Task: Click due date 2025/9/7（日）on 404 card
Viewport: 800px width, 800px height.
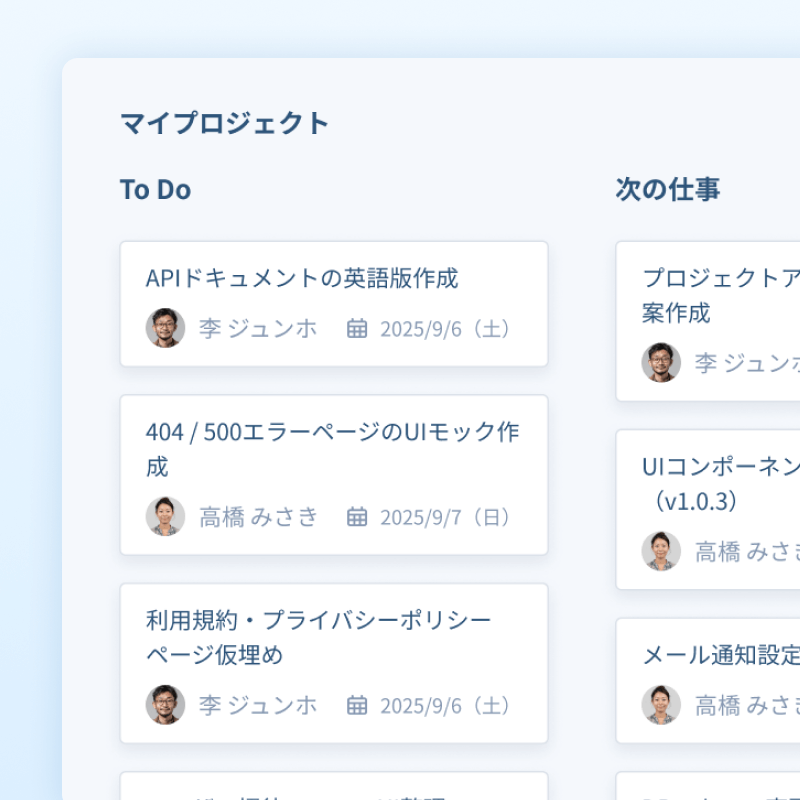Action: pos(448,517)
